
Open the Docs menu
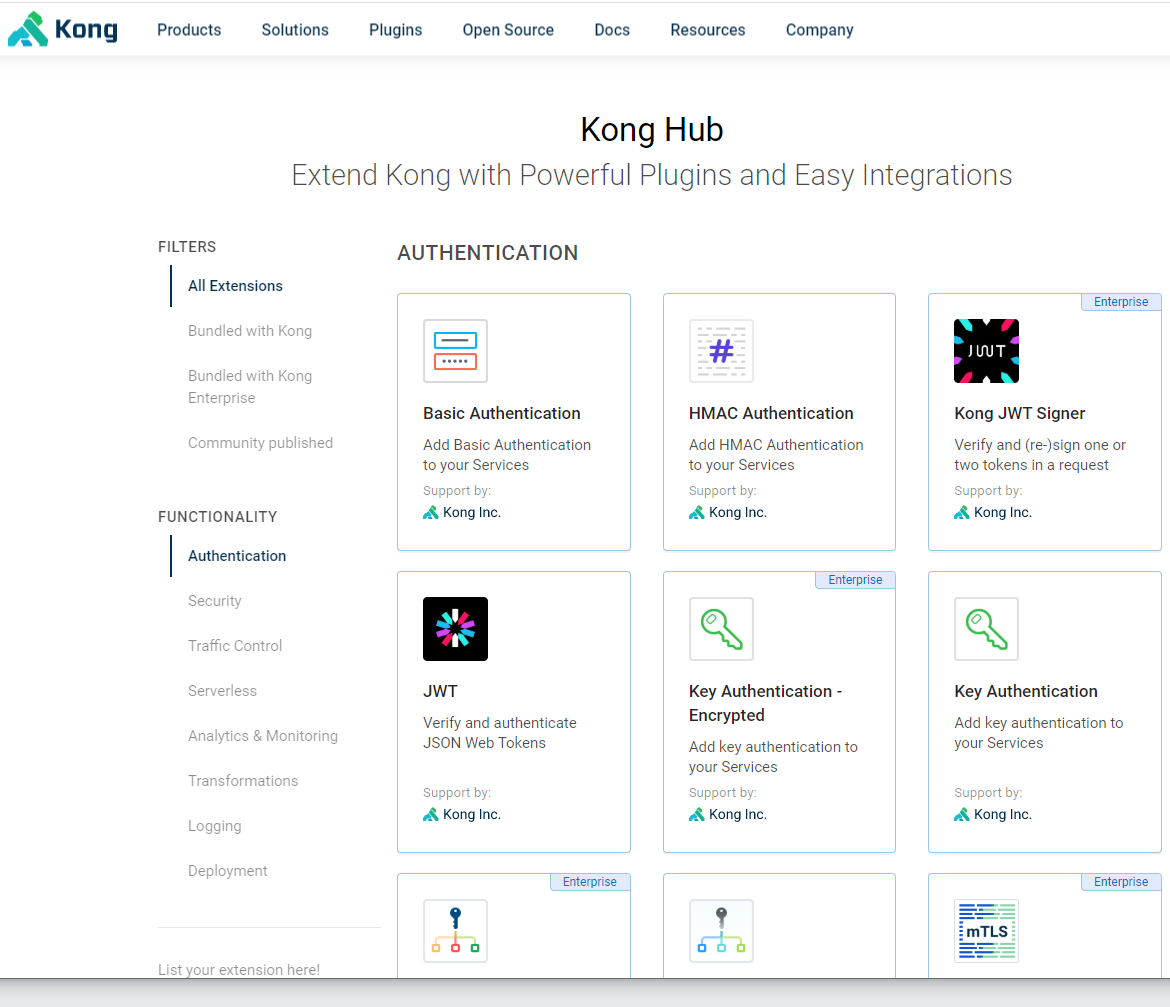pos(612,30)
